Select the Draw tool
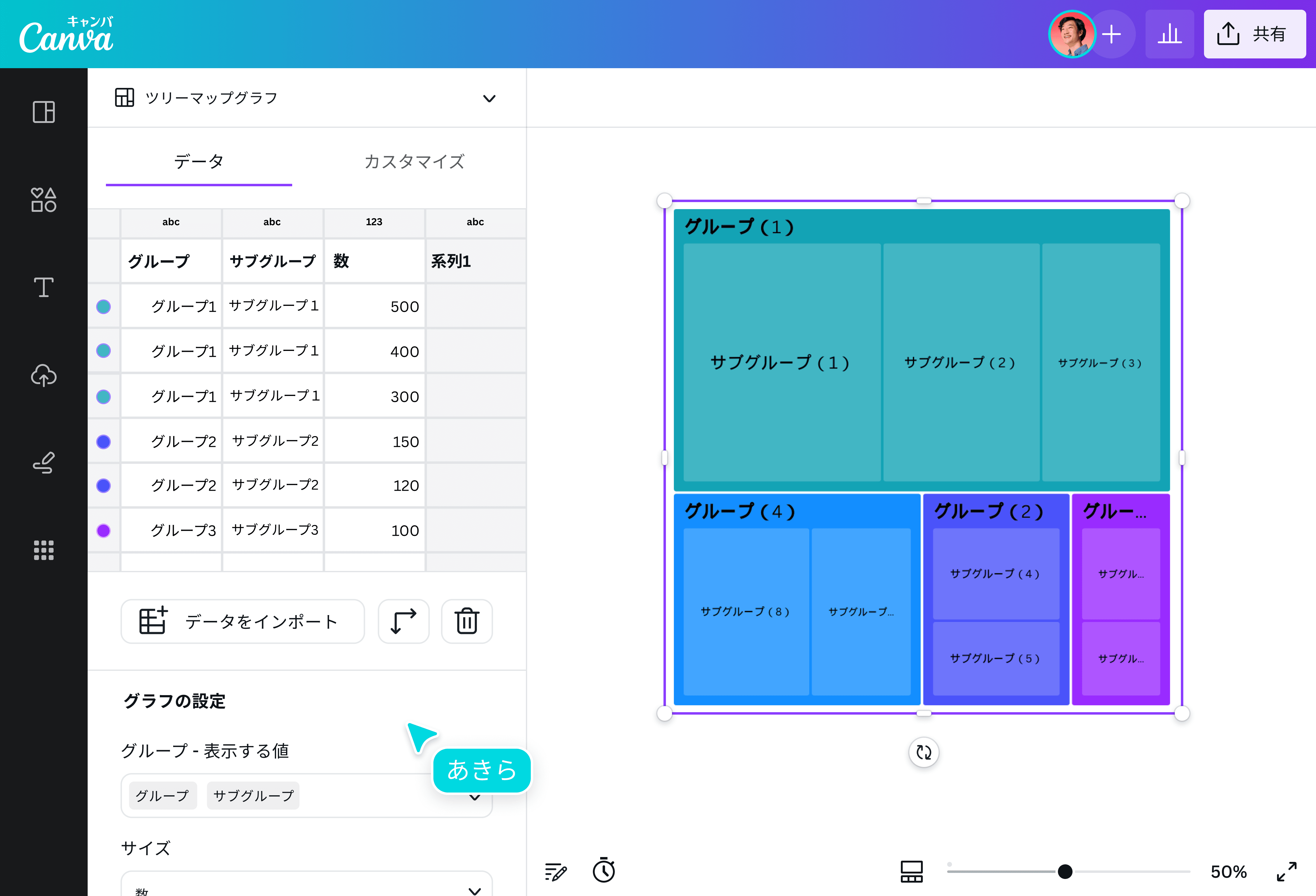Image resolution: width=1316 pixels, height=896 pixels. point(43,463)
